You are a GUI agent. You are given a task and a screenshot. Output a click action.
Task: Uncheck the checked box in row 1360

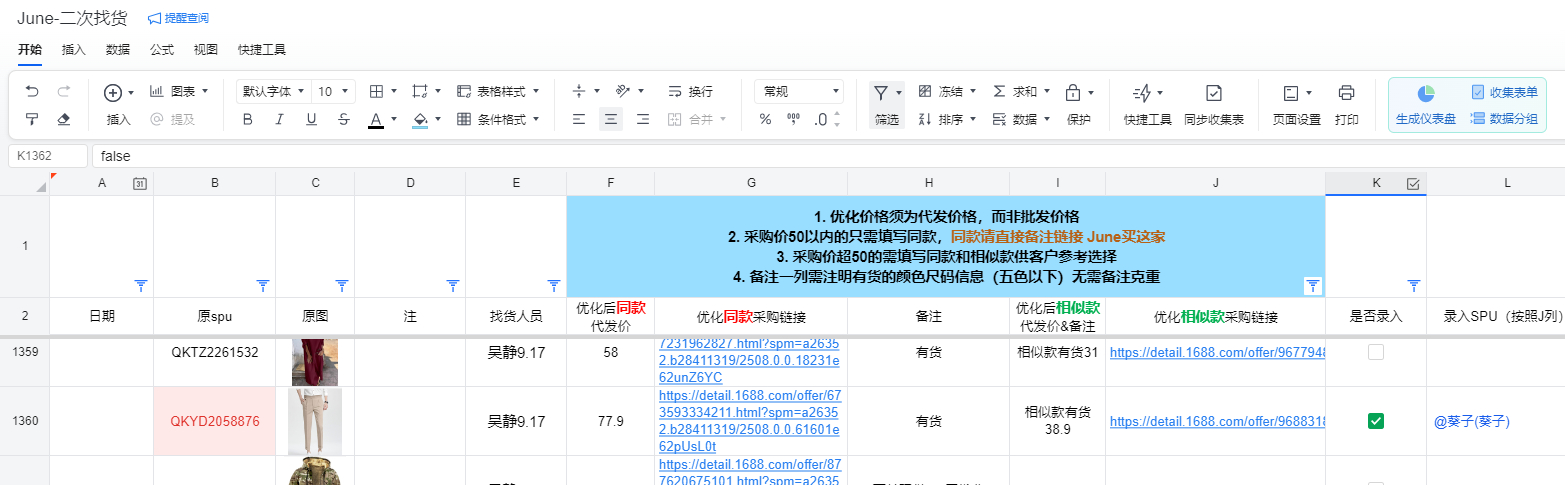pyautogui.click(x=1375, y=421)
